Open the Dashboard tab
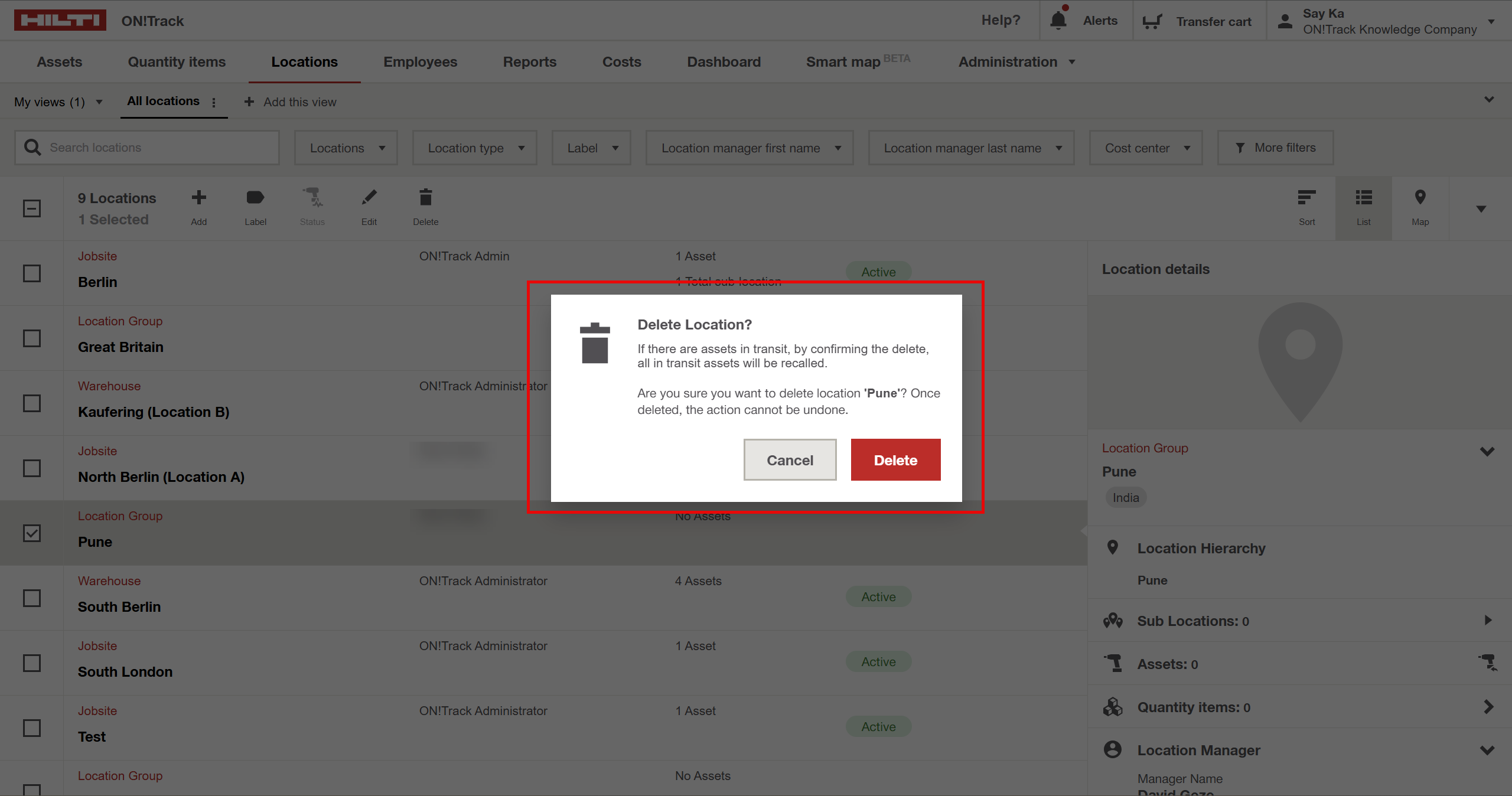This screenshot has width=1512, height=796. 724,62
